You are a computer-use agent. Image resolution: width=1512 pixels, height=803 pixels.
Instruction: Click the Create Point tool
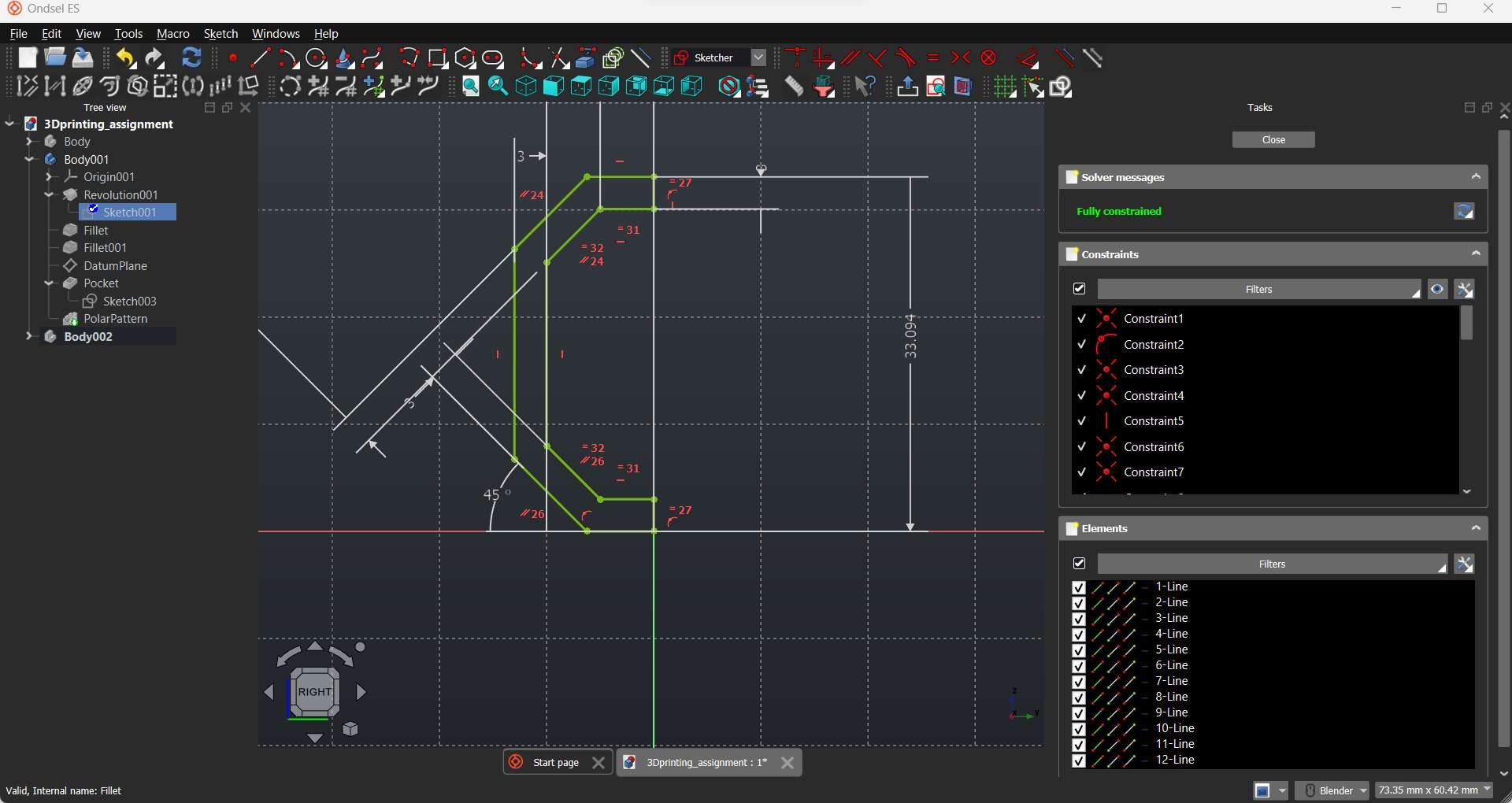coord(233,58)
